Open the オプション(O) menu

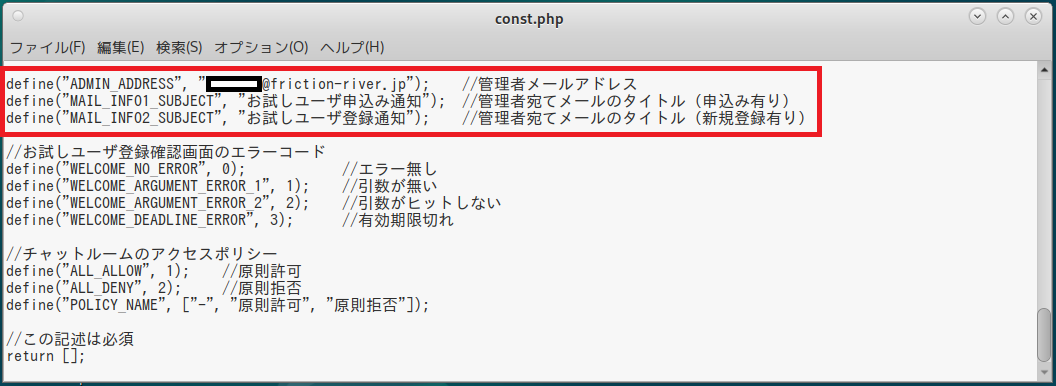click(261, 47)
